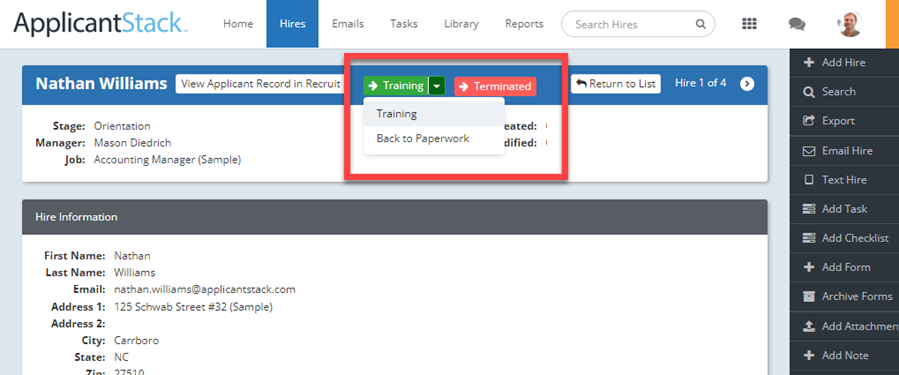Open the apps grid icon

[749, 24]
